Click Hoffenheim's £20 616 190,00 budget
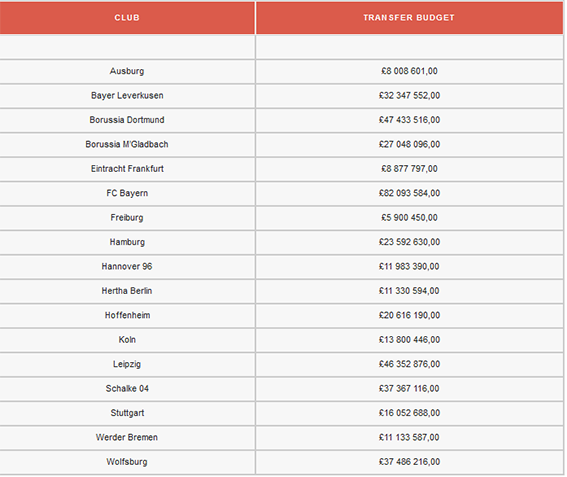The height and width of the screenshot is (477, 567). tap(409, 316)
